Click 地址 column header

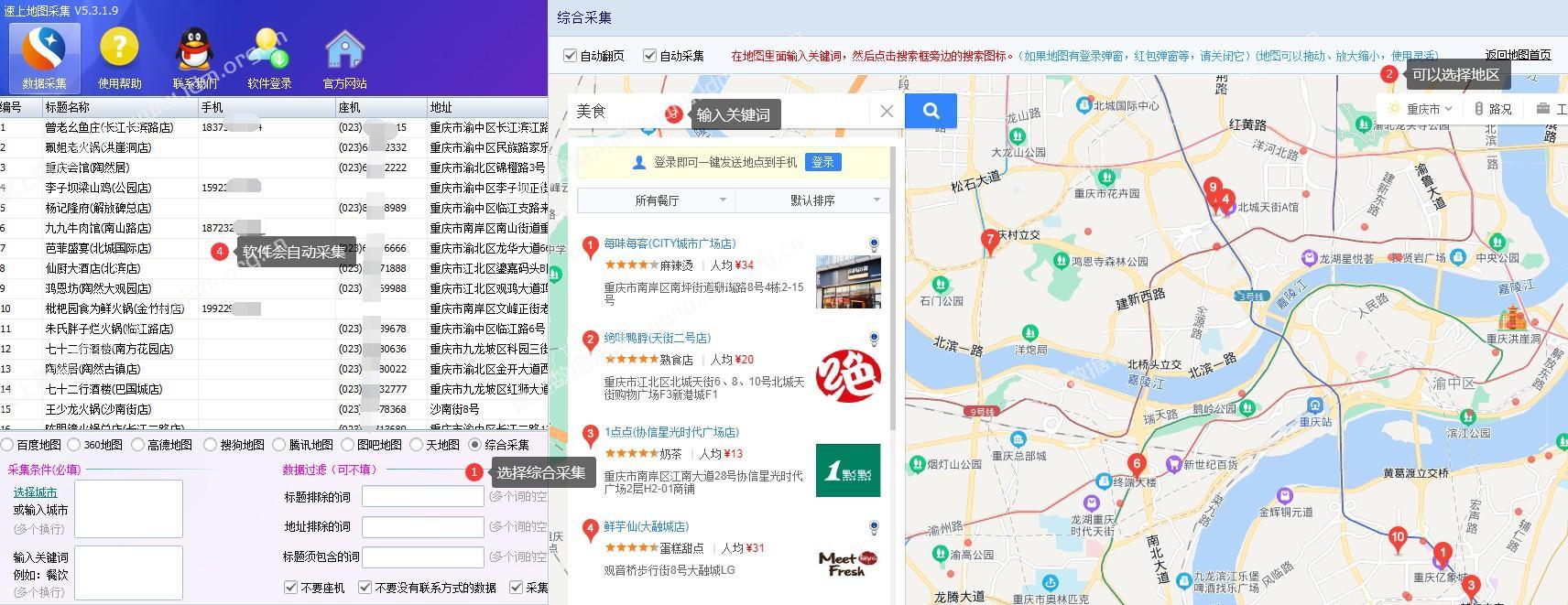(487, 107)
